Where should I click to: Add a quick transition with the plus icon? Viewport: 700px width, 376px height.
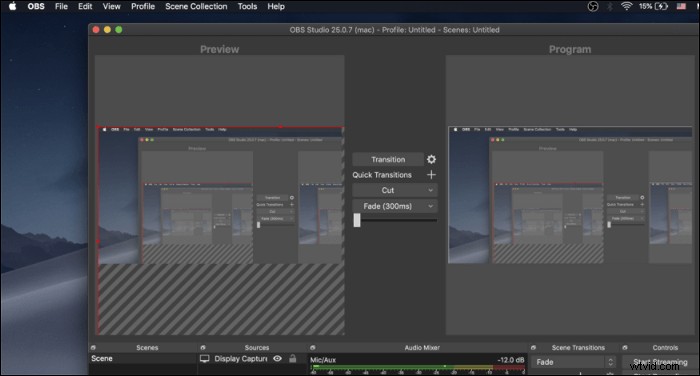[x=431, y=175]
